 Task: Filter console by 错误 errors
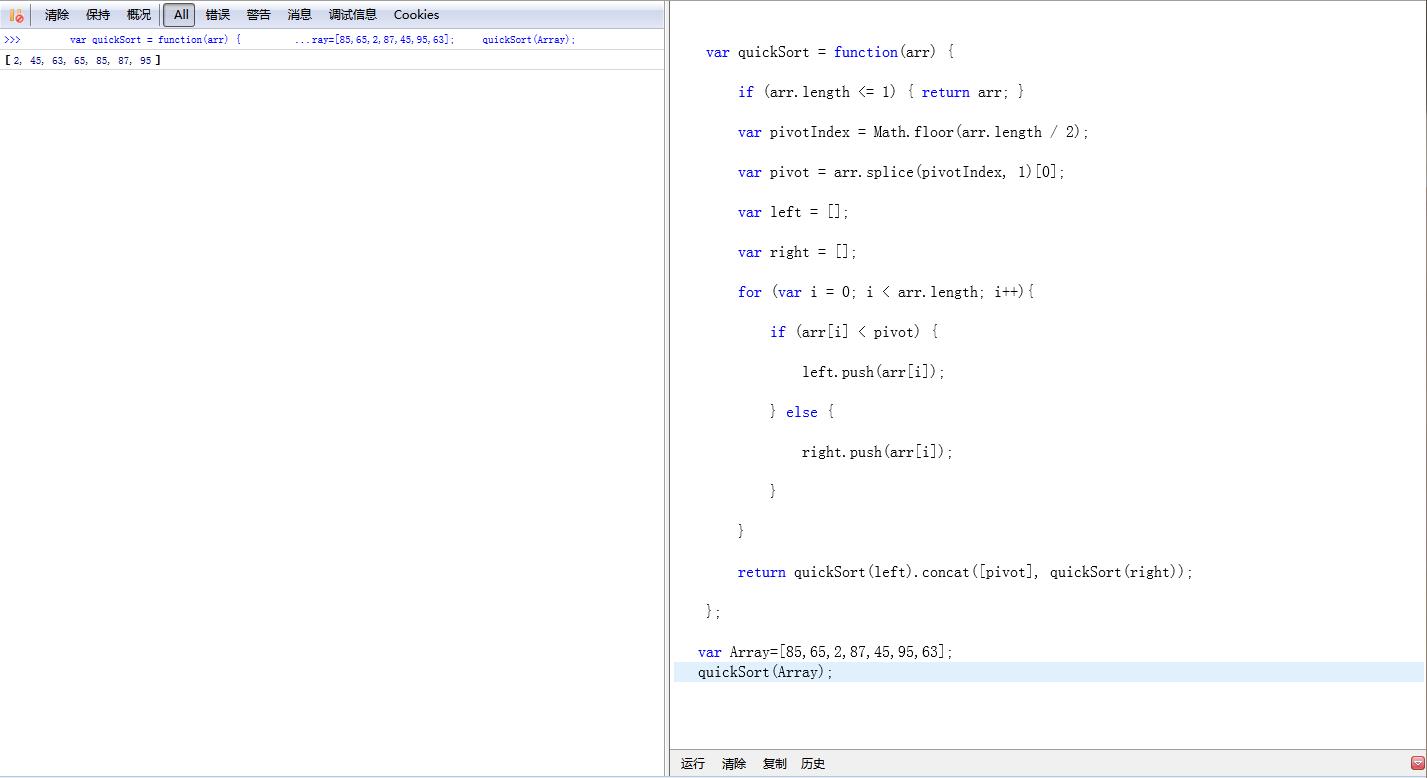217,15
